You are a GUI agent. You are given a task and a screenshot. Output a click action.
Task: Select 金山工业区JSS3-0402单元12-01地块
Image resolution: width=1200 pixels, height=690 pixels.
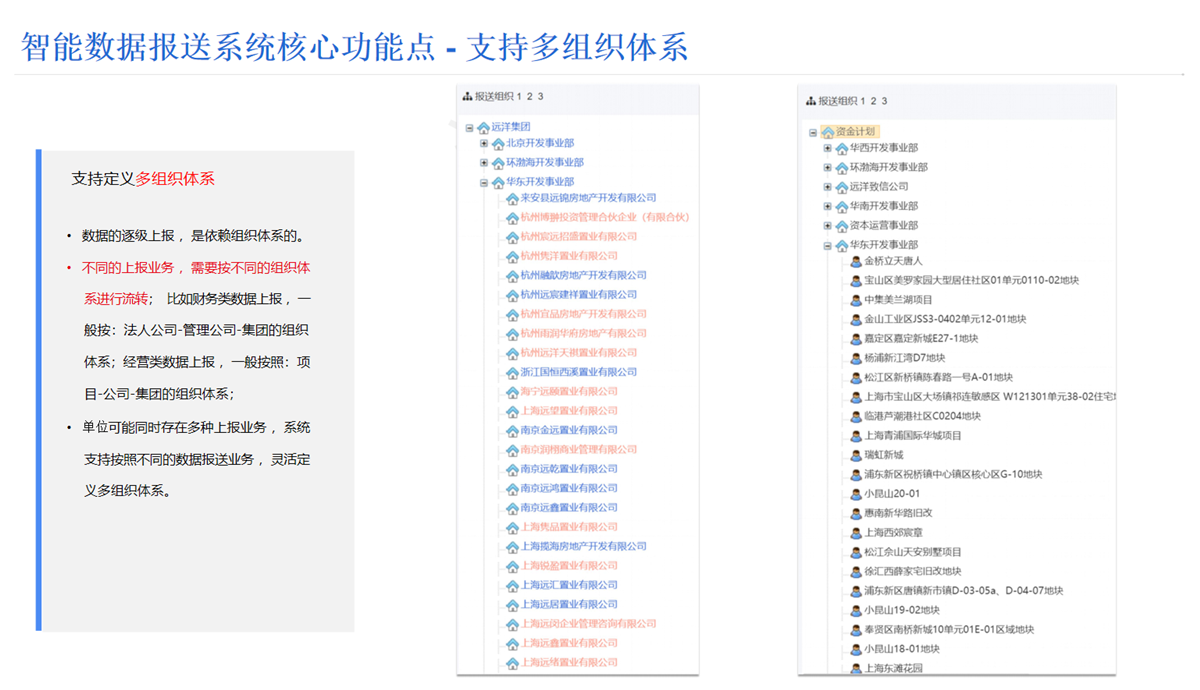(x=945, y=320)
